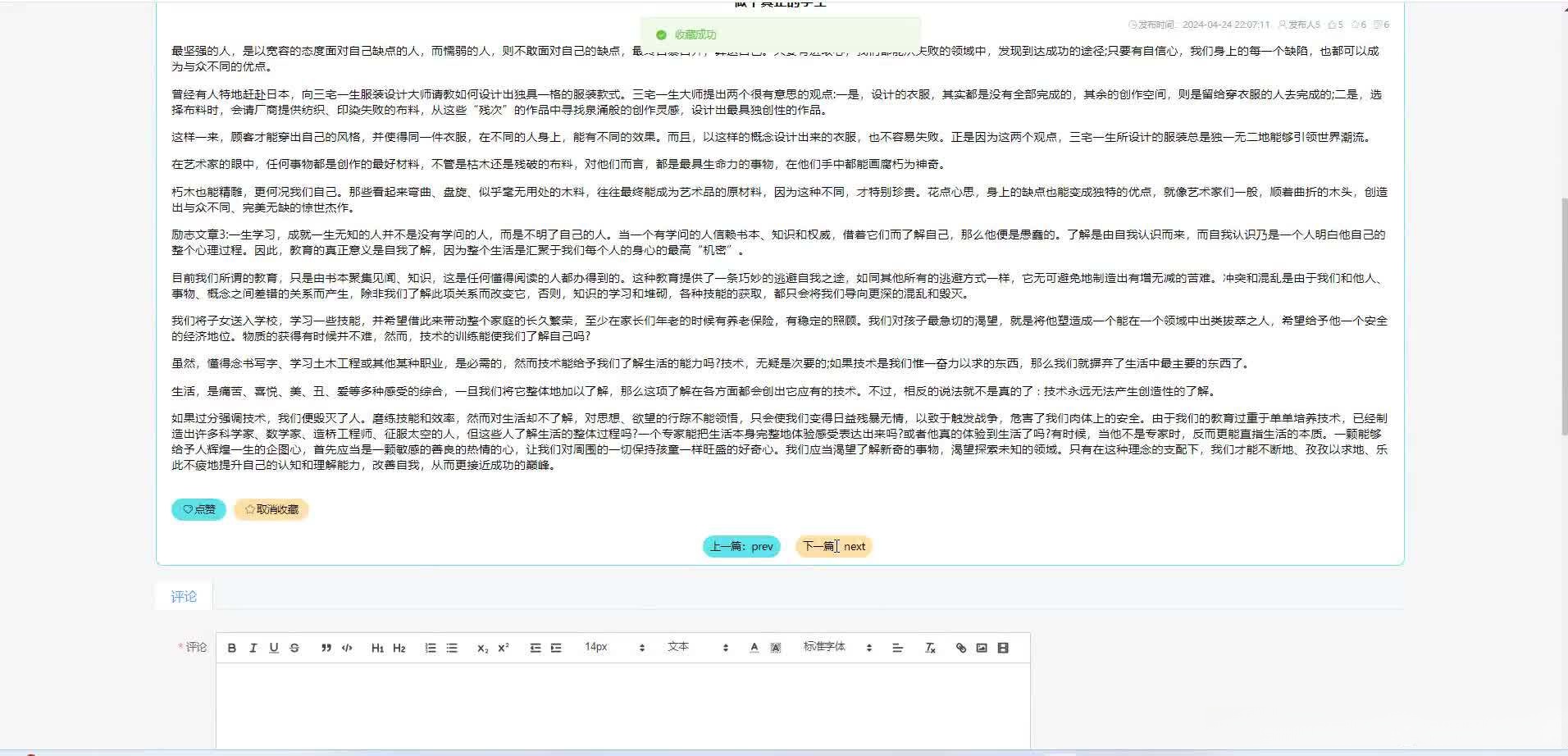The image size is (1568, 756).
Task: Select the superscript formatting icon
Action: point(504,647)
